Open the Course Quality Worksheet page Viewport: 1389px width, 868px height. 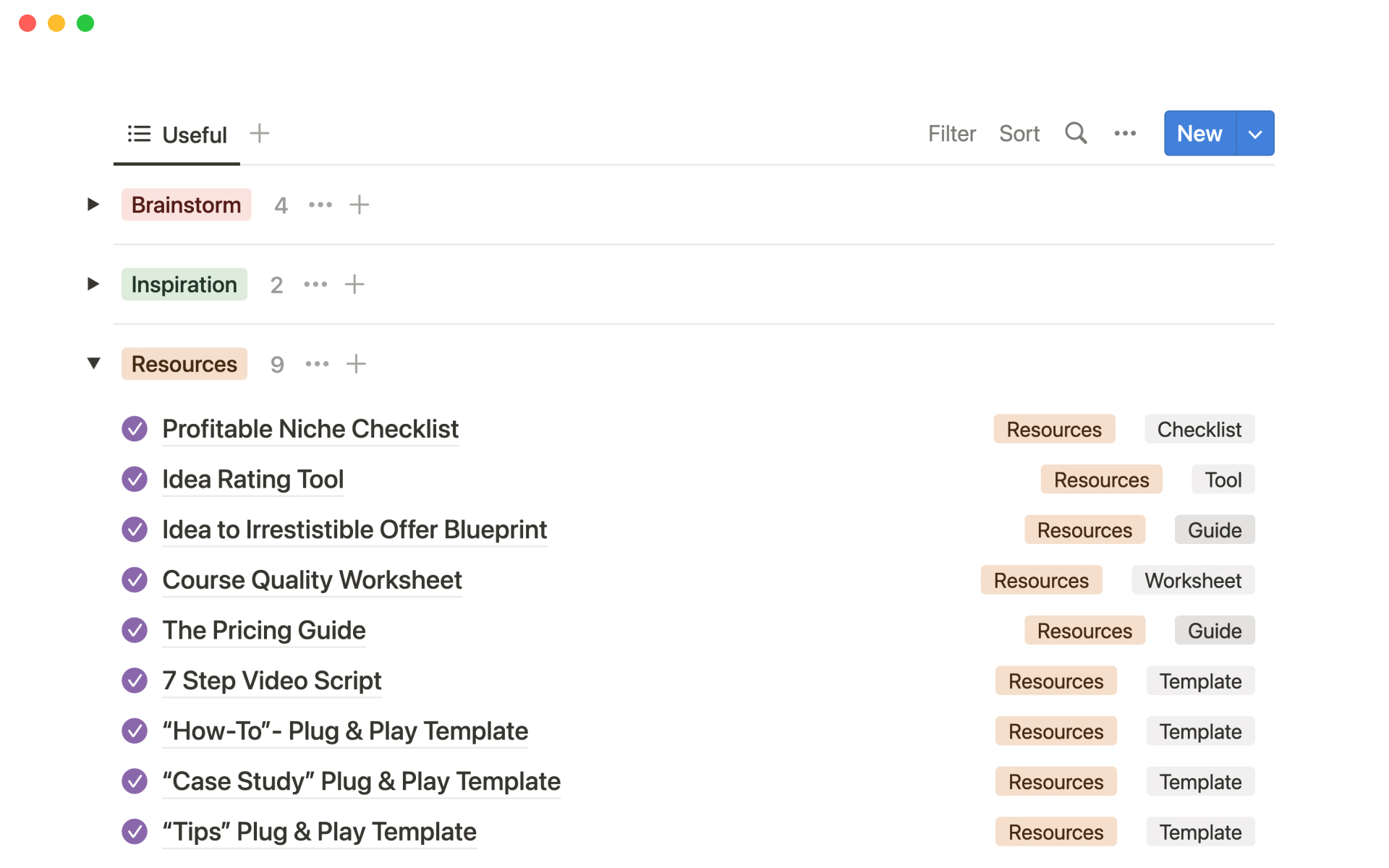tap(312, 580)
